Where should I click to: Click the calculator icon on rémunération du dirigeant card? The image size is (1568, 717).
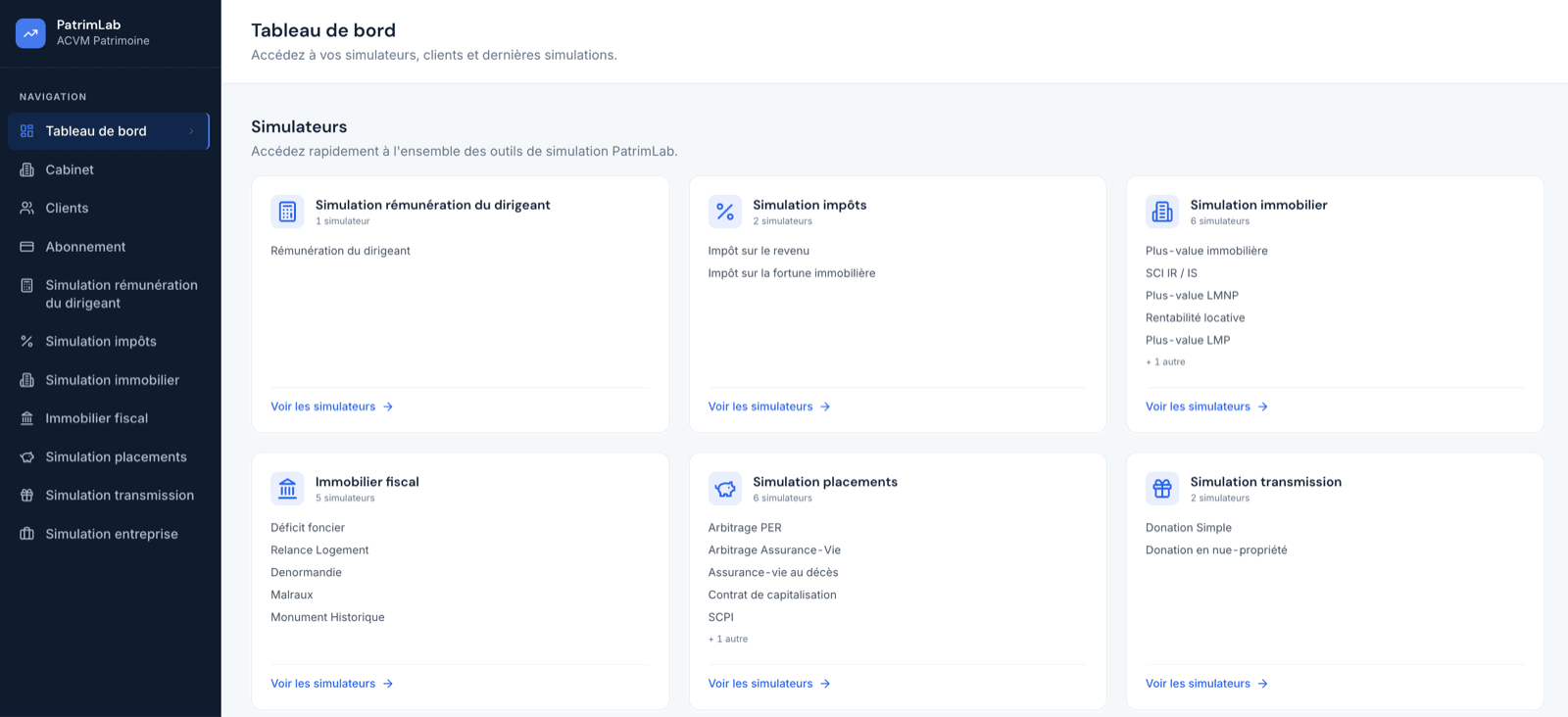tap(287, 212)
